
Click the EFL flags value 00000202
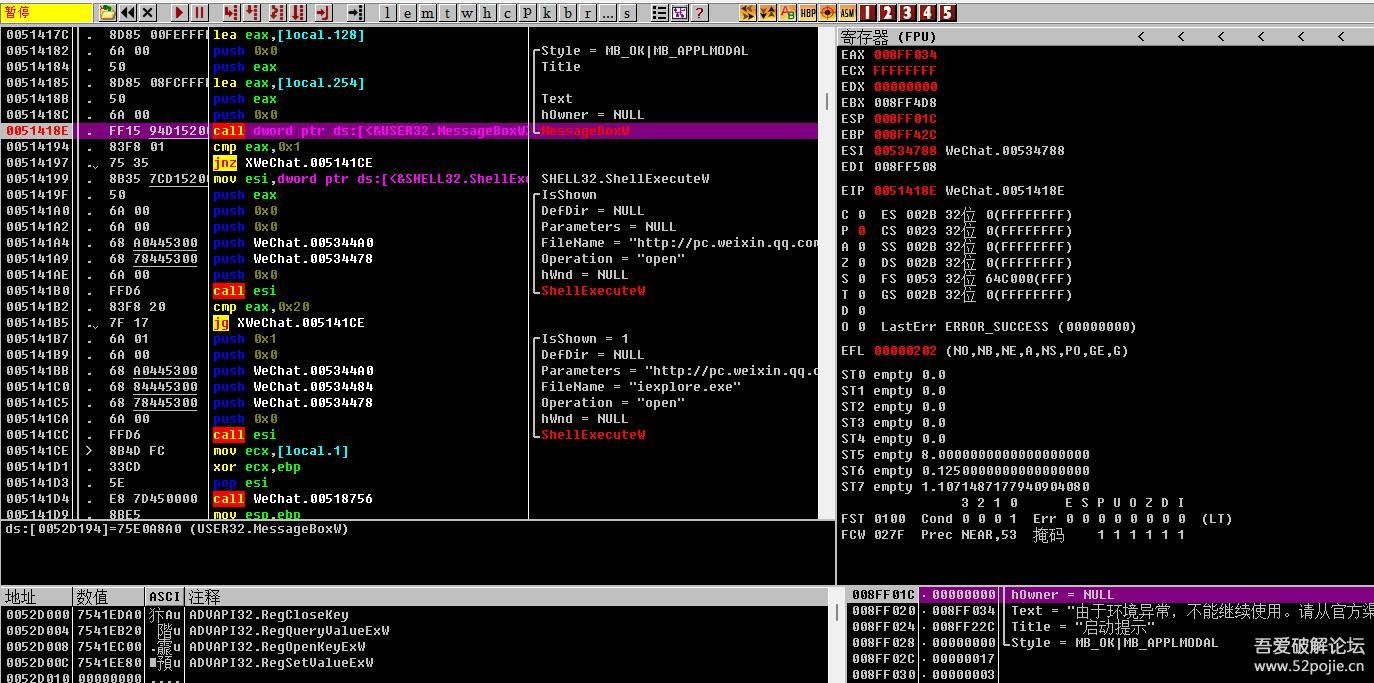(905, 351)
